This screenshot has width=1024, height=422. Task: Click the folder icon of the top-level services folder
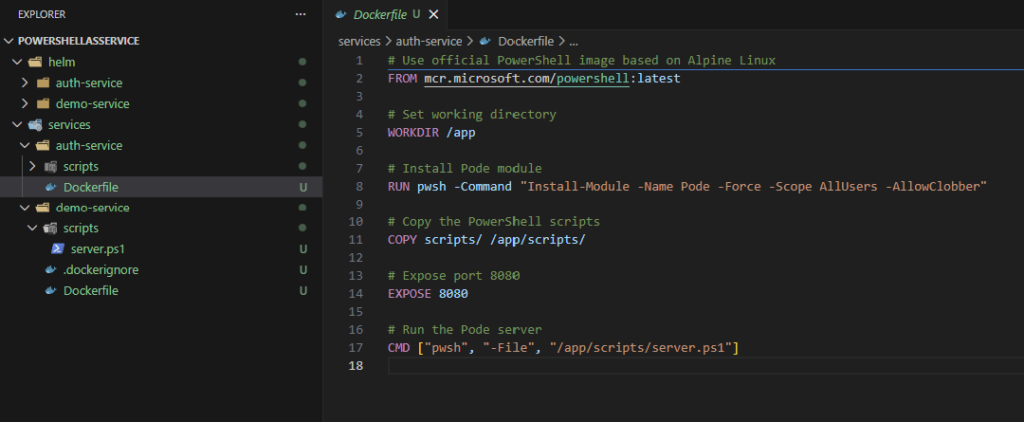35,125
